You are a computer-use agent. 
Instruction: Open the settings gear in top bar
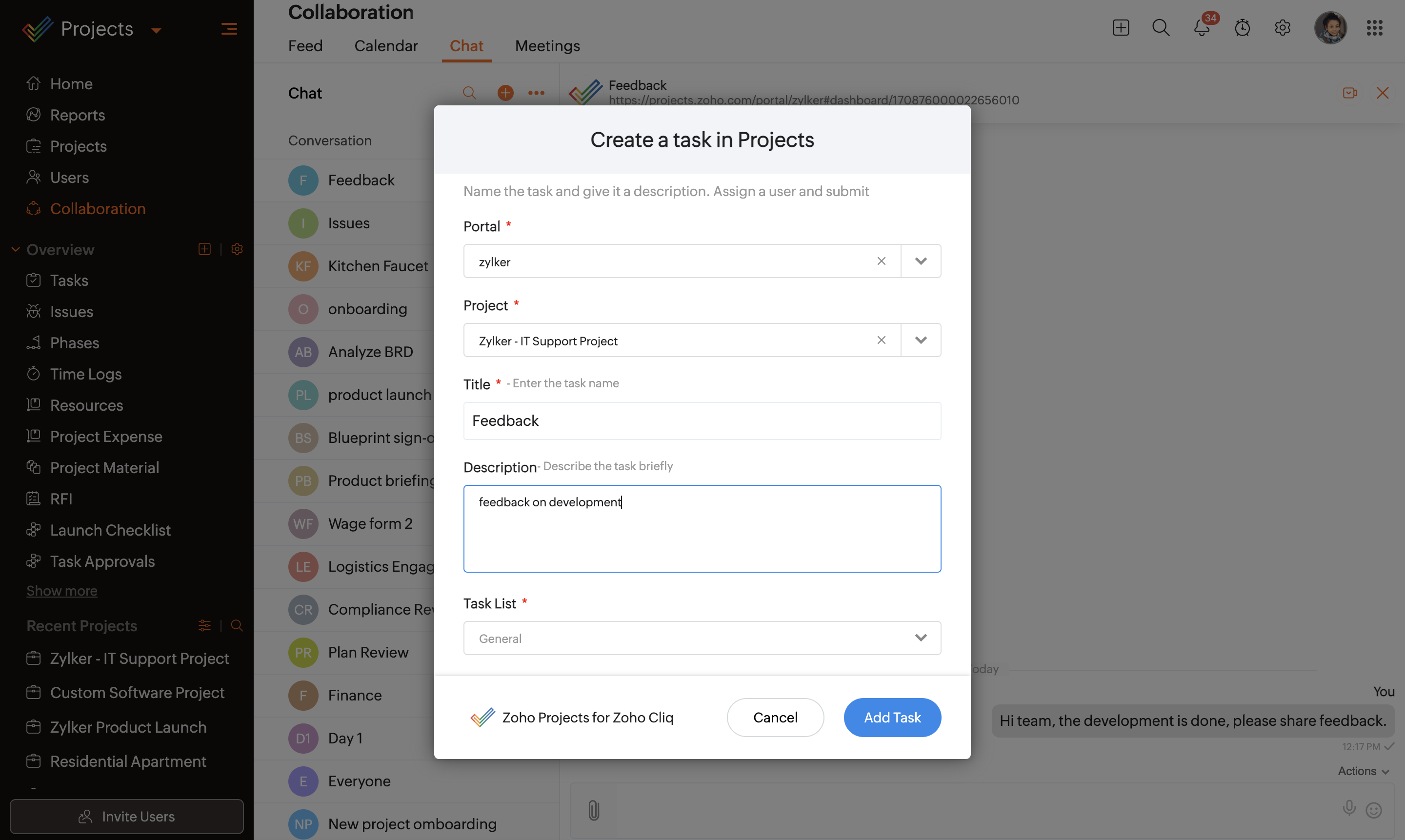click(1282, 28)
